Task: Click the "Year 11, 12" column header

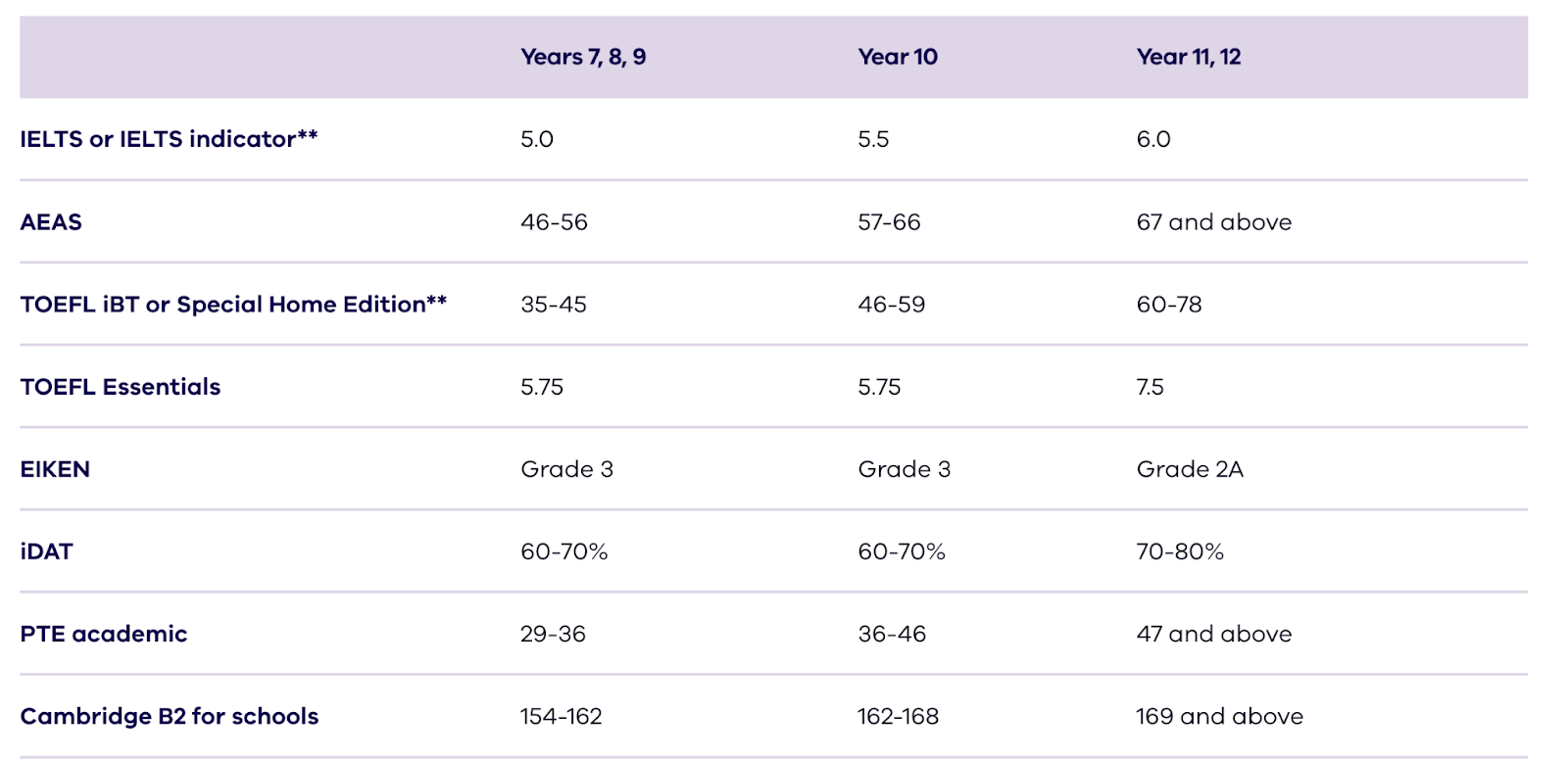Action: 1188,57
